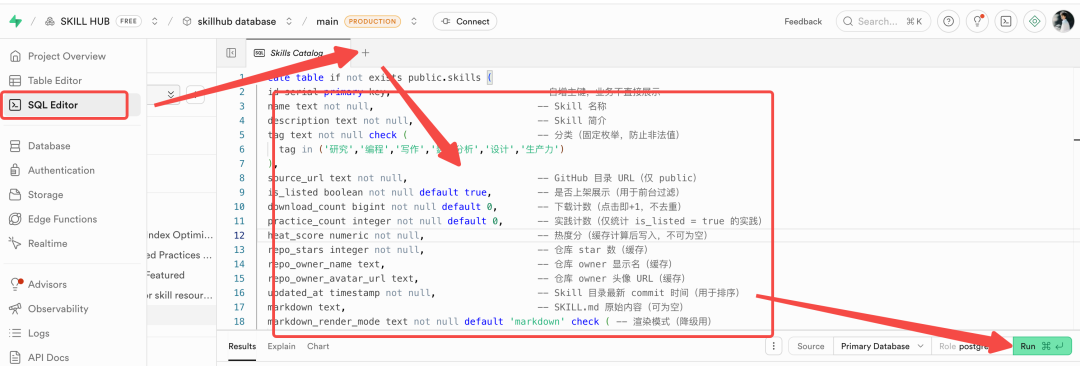Switch to the Results tab
Image resolution: width=1080 pixels, height=366 pixels.
pos(242,347)
